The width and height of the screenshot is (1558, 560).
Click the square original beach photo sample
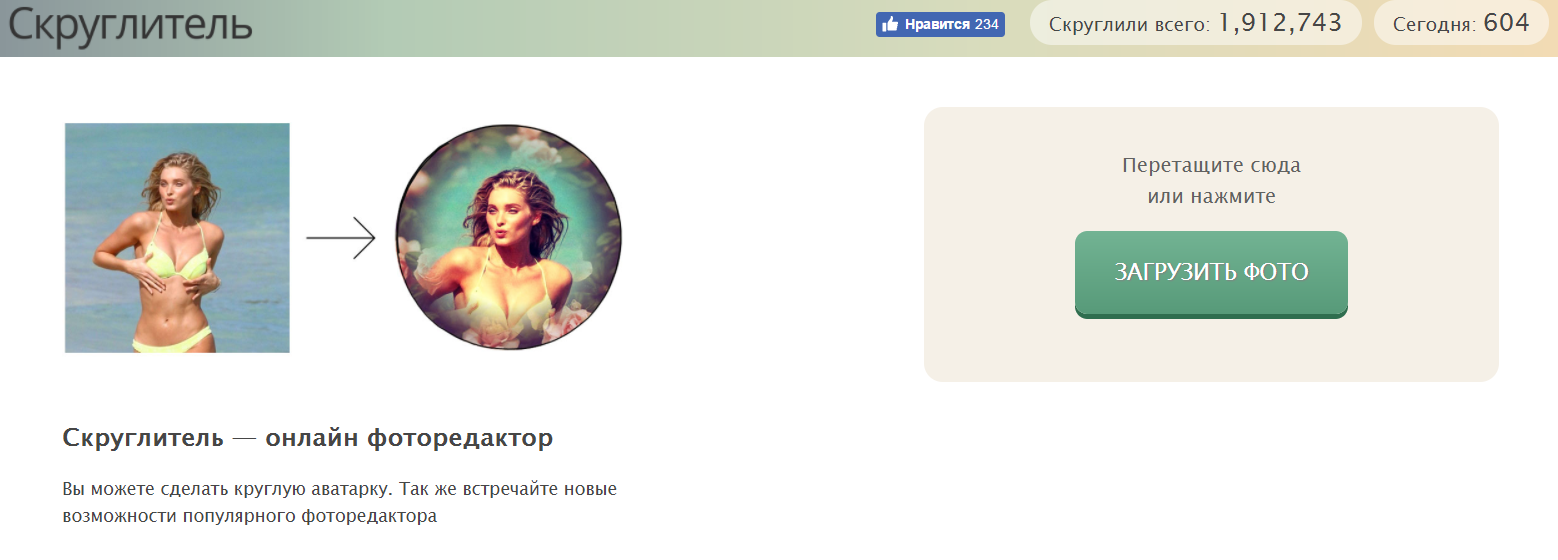tap(177, 238)
